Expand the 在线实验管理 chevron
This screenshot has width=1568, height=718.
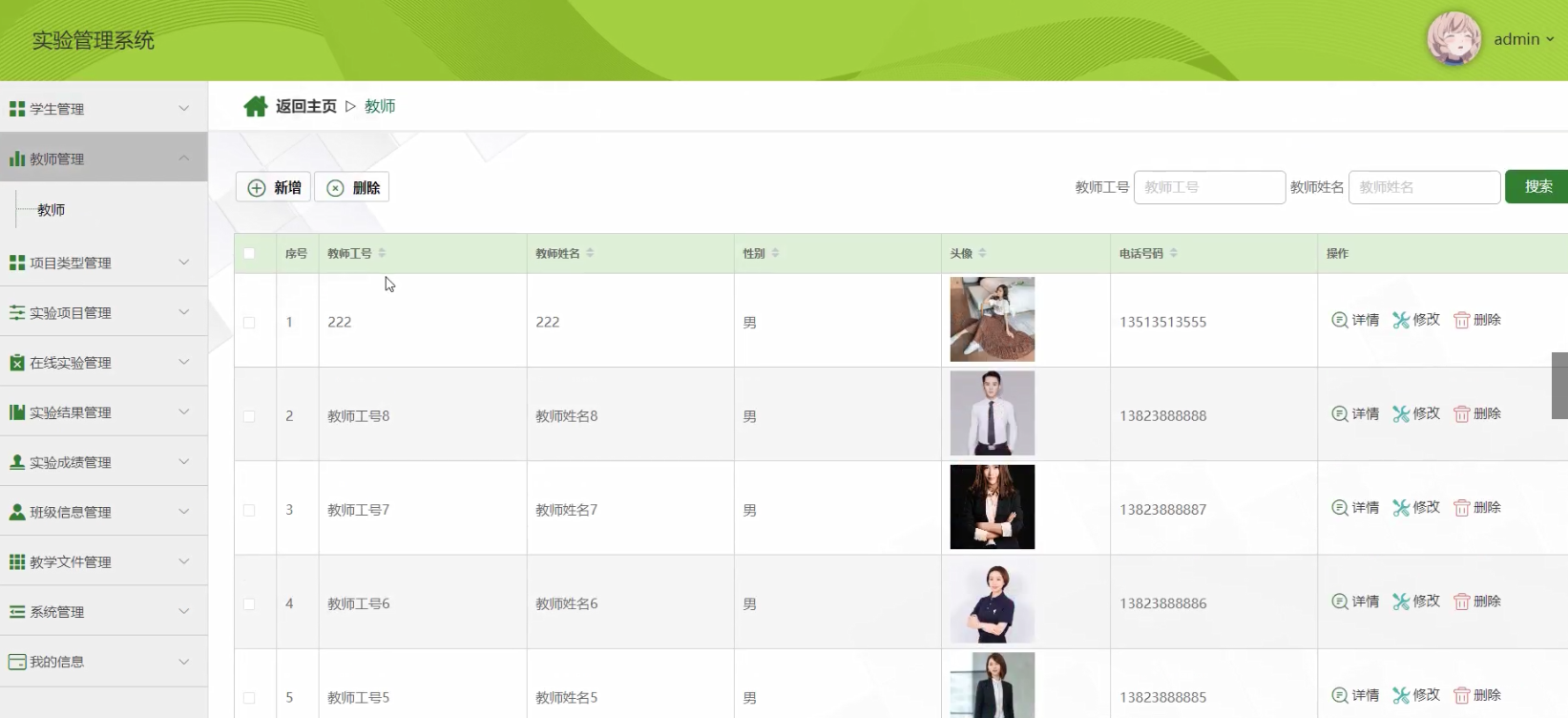click(184, 362)
